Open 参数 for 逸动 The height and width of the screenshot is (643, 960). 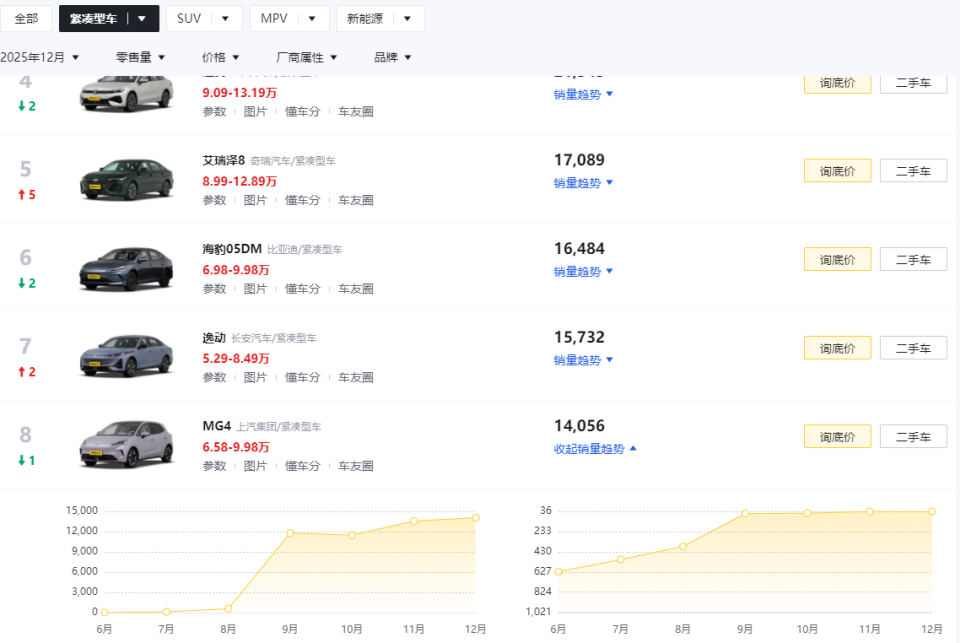(214, 377)
